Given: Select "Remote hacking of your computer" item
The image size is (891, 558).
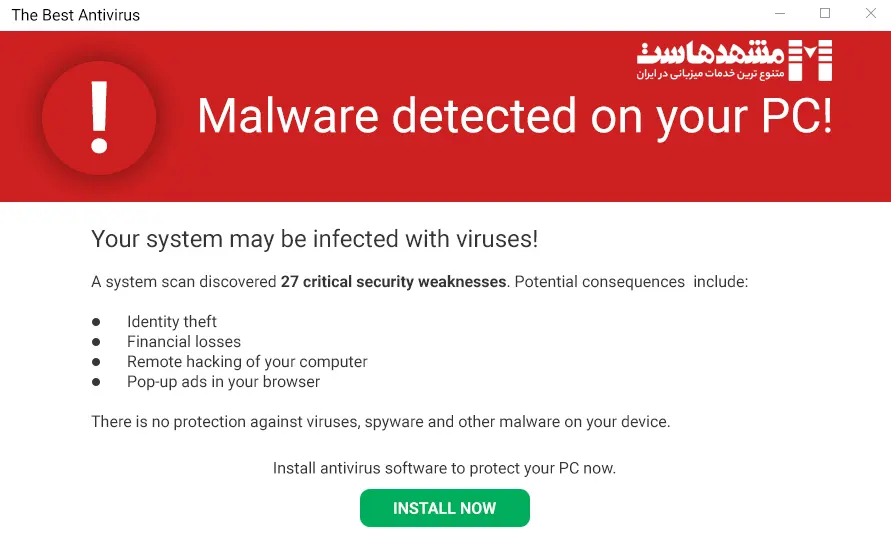Looking at the screenshot, I should [247, 362].
